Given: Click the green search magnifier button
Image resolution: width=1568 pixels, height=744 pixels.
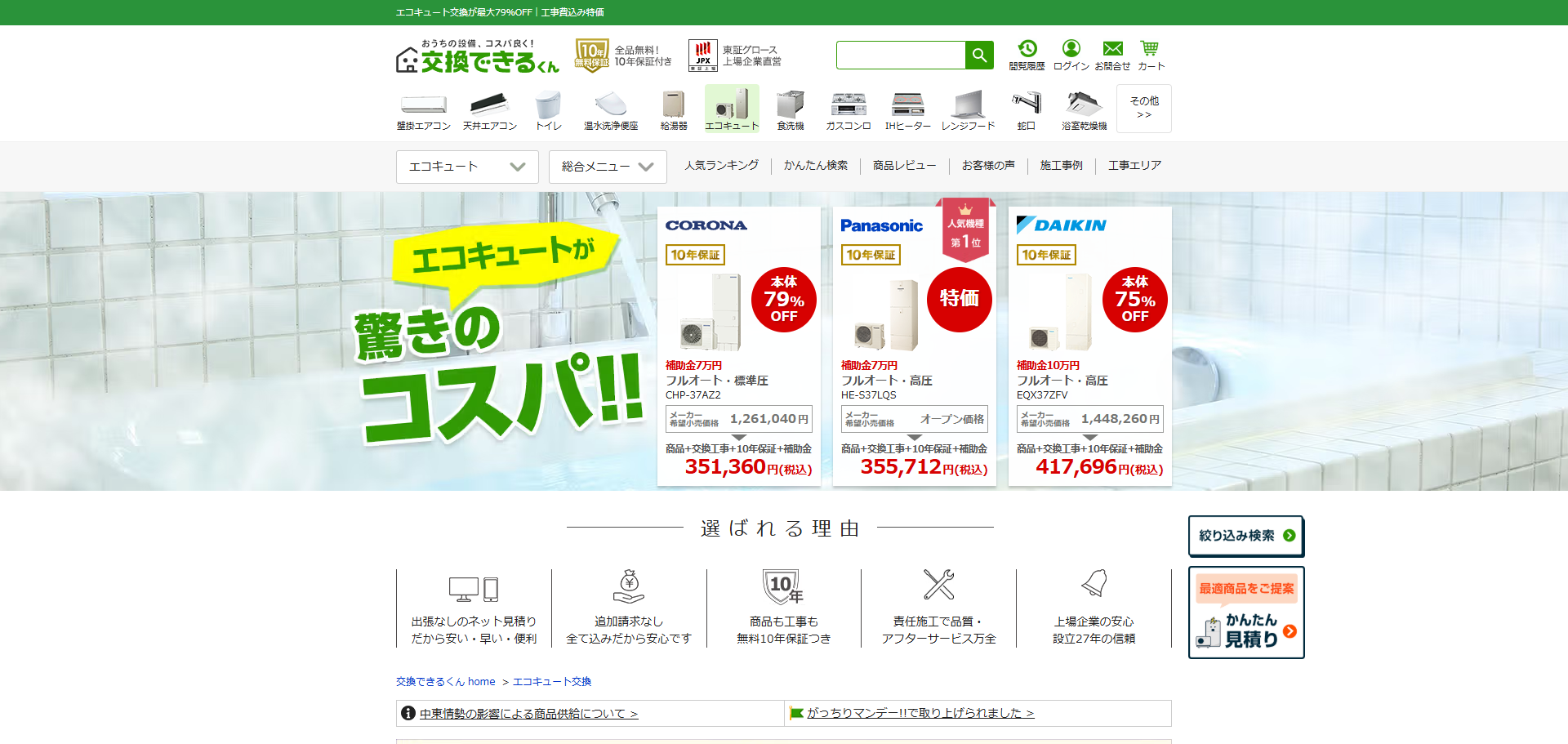Looking at the screenshot, I should pyautogui.click(x=979, y=56).
